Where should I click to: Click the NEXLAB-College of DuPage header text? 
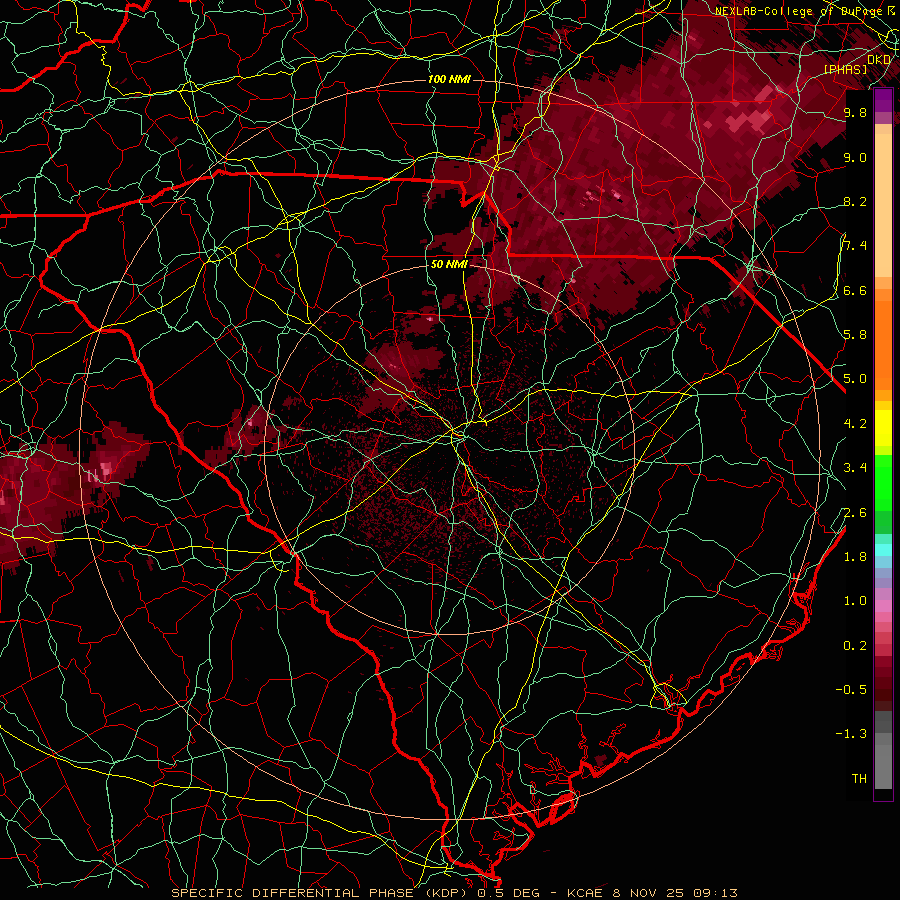point(798,11)
